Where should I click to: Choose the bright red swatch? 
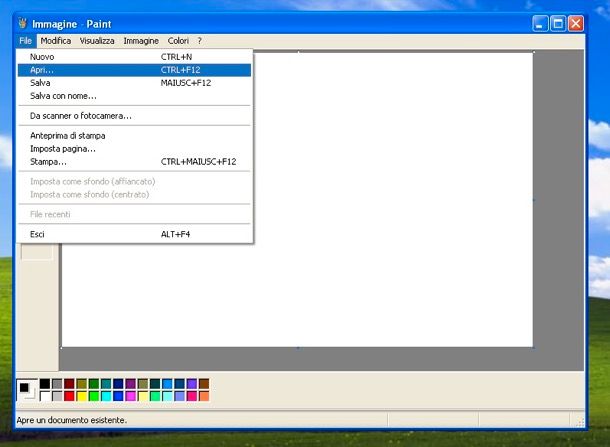69,396
